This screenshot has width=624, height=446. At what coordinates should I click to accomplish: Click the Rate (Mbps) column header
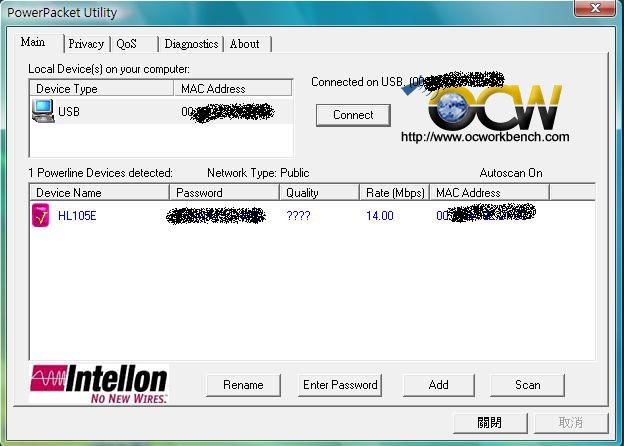coord(395,193)
